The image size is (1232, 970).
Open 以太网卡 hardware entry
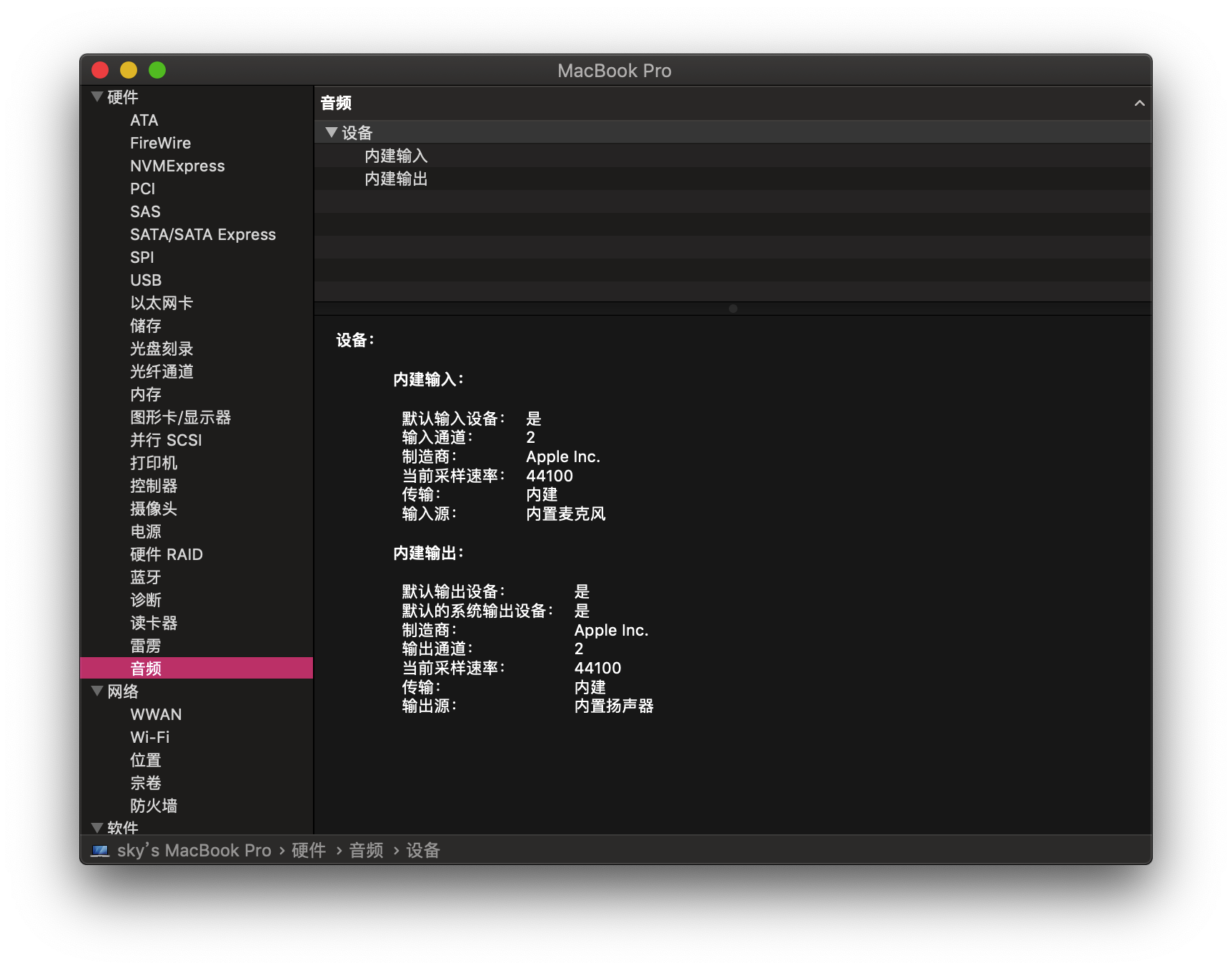[x=197, y=303]
